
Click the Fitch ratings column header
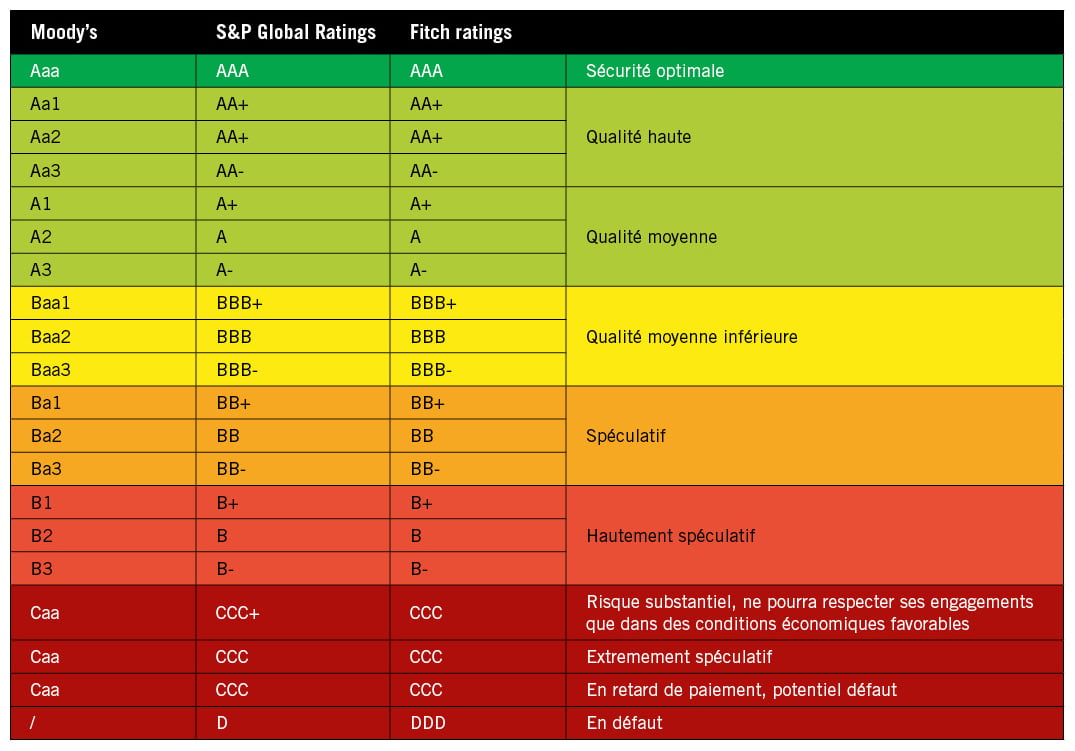461,32
